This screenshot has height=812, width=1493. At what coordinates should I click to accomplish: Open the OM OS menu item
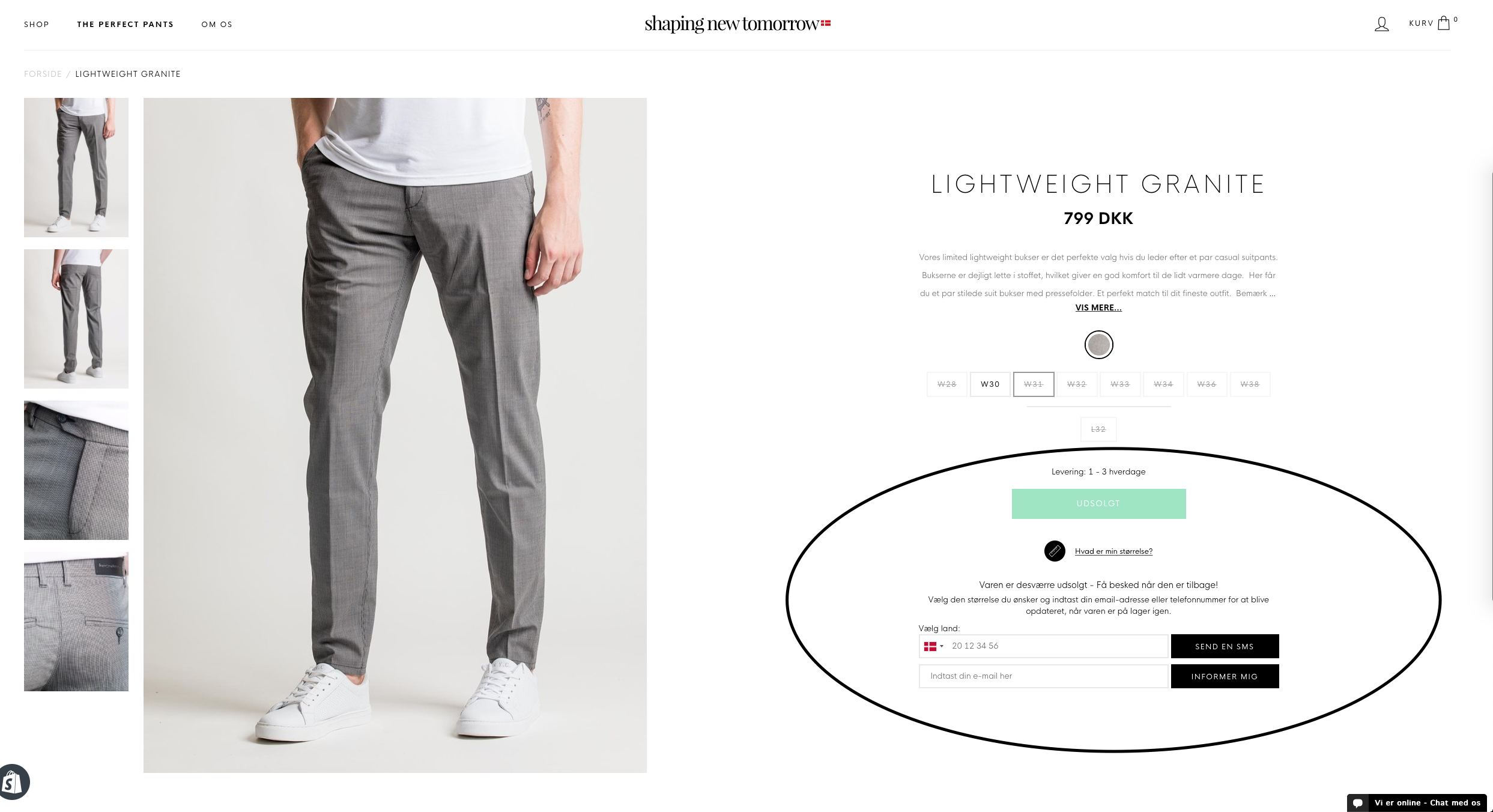(217, 25)
